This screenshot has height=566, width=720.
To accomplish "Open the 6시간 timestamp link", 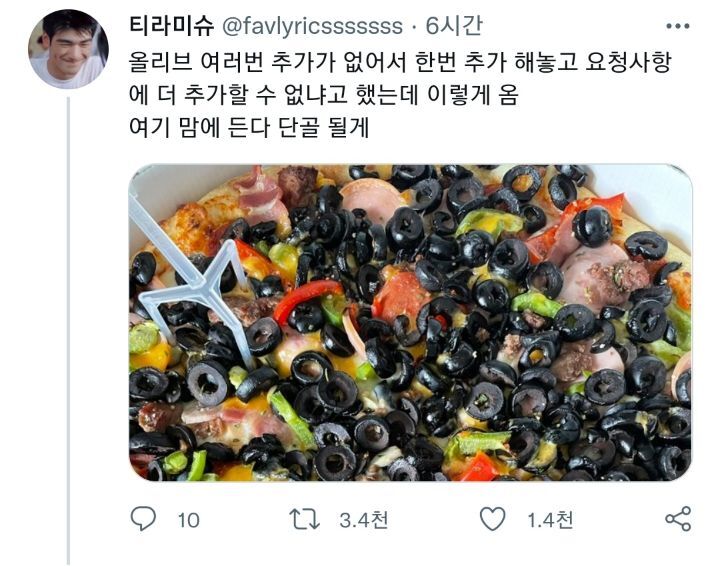I will tap(454, 26).
